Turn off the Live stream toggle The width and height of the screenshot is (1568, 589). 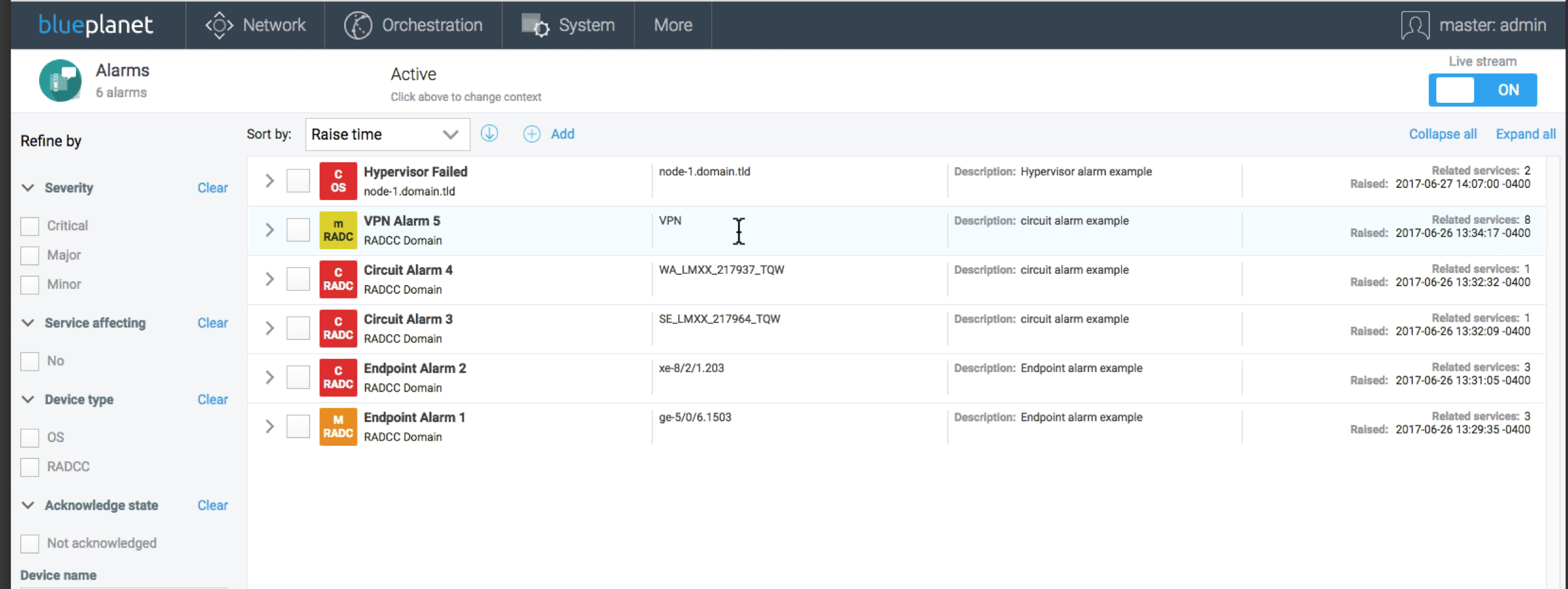pyautogui.click(x=1482, y=90)
